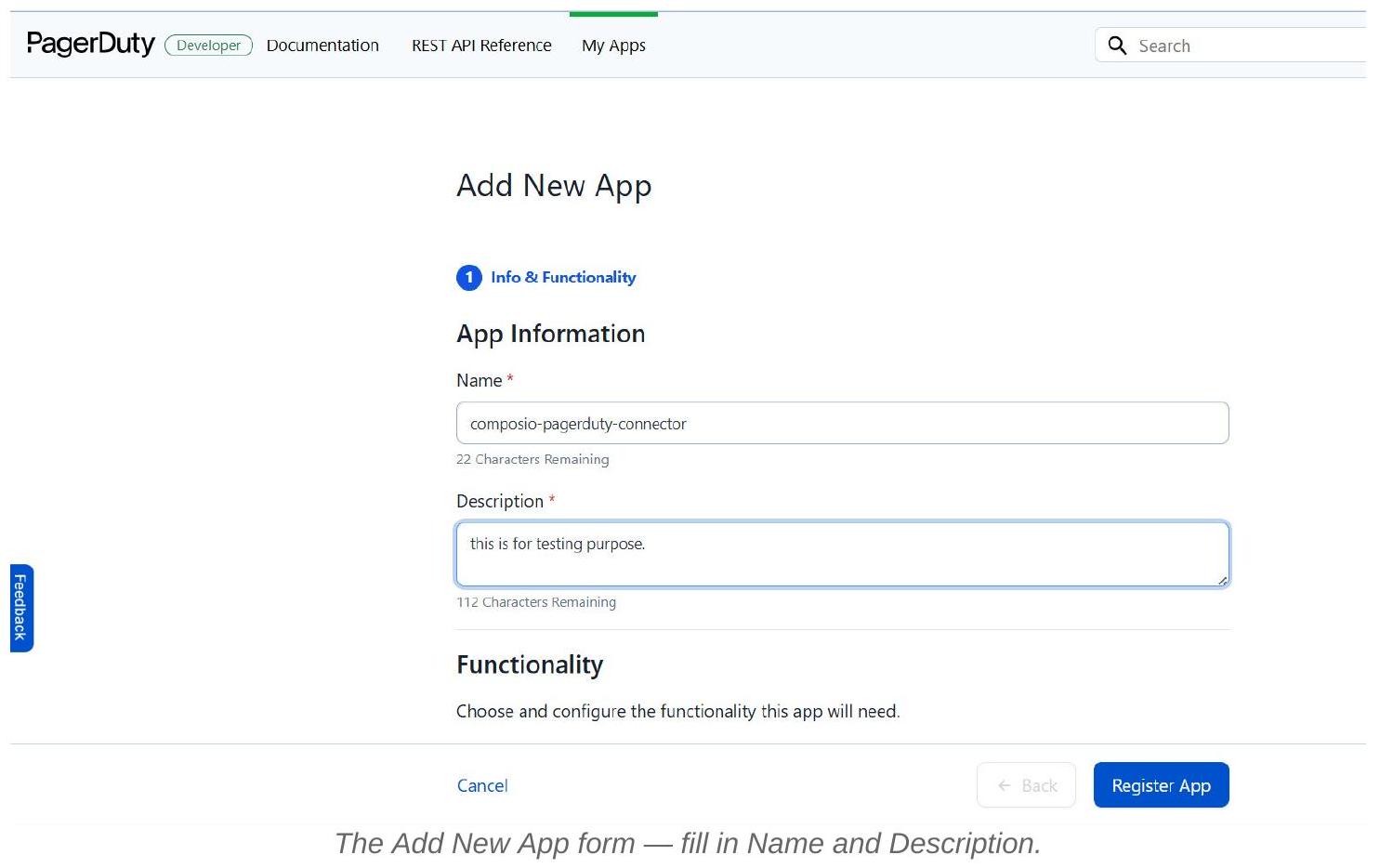Click the search magnifier icon

1117,46
